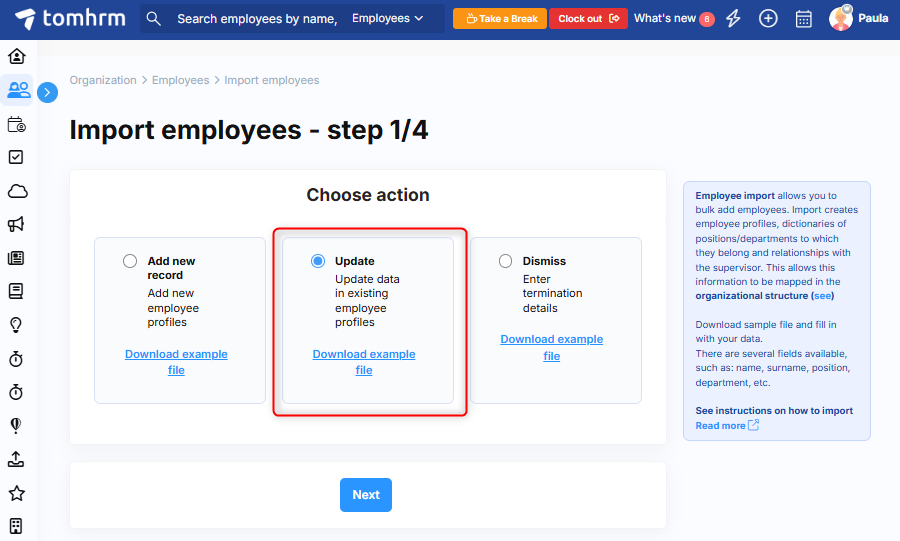The height and width of the screenshot is (541, 900).
Task: Click the search employees input field
Action: pyautogui.click(x=255, y=18)
